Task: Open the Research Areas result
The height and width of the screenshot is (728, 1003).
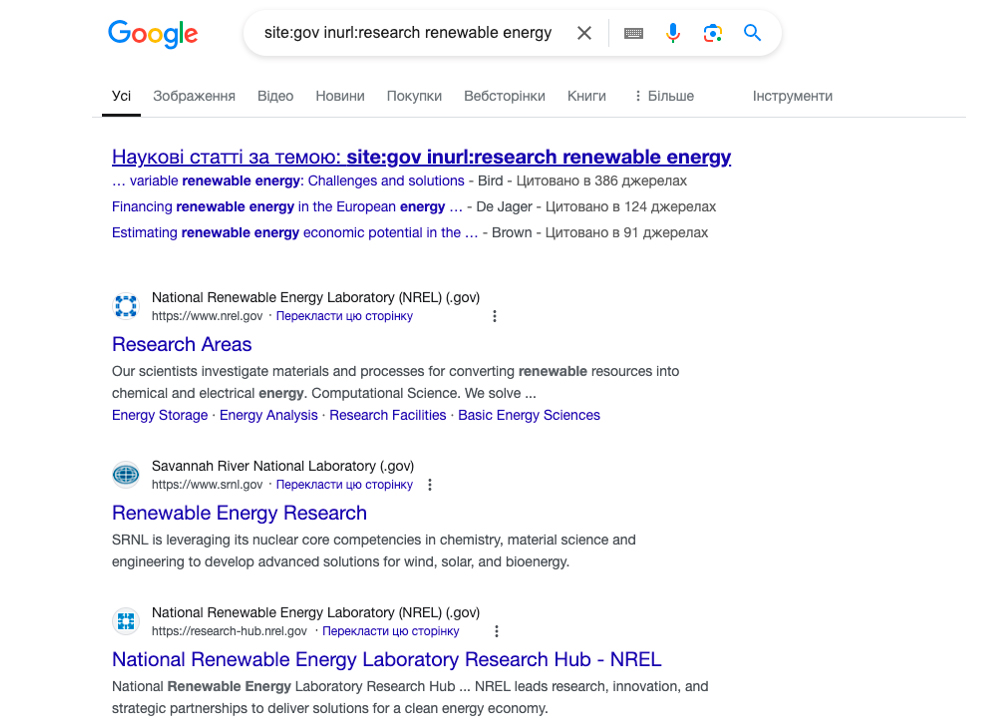Action: point(182,344)
